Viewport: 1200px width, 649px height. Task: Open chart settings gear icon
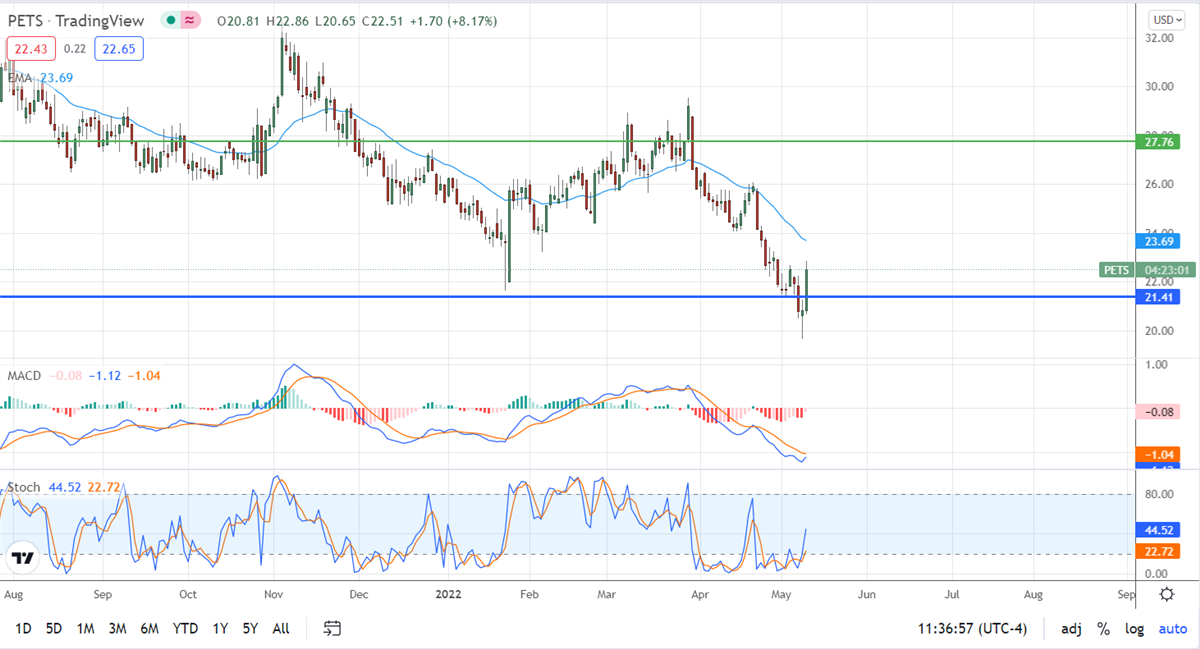(1166, 594)
